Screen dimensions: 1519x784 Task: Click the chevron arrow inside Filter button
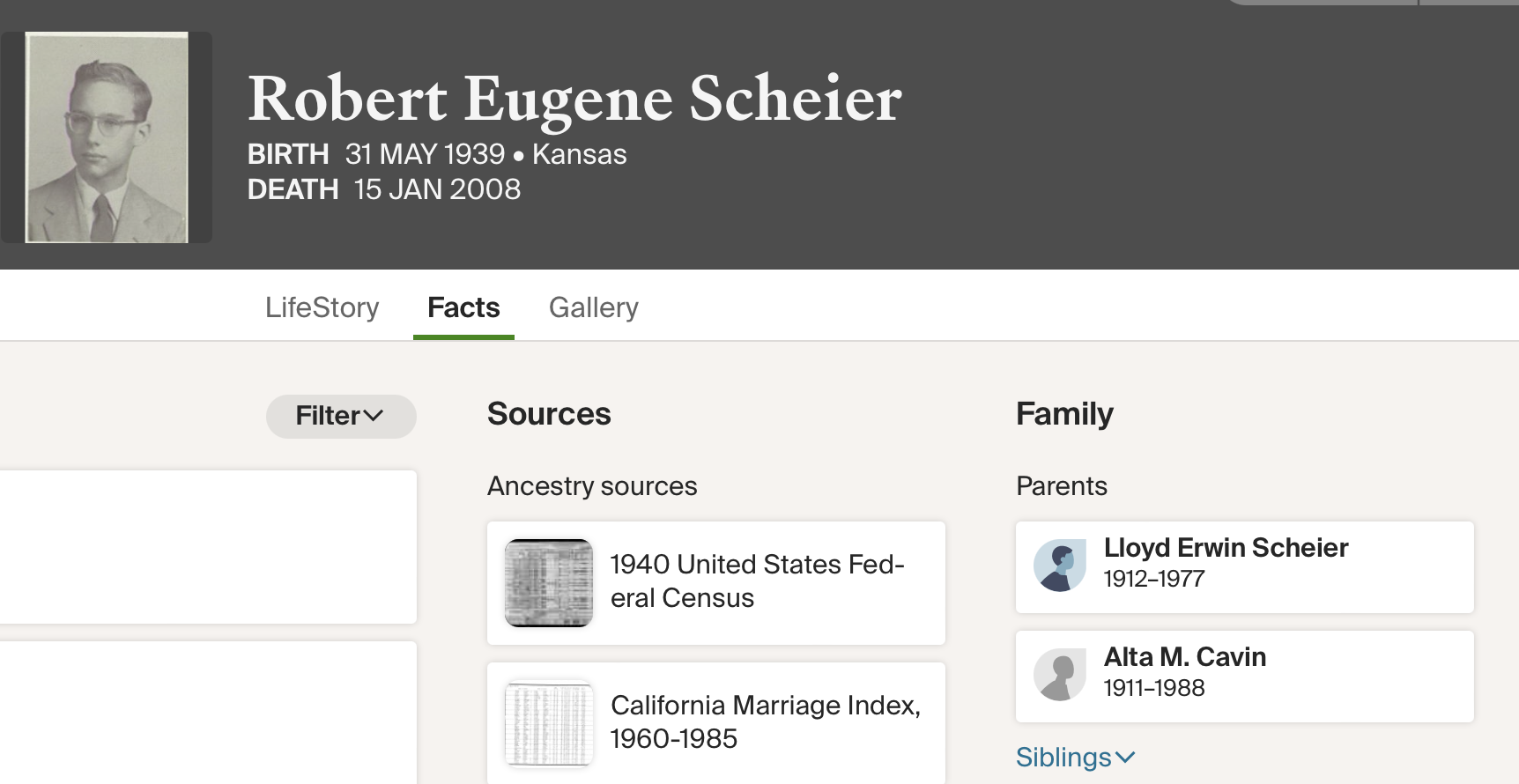374,416
